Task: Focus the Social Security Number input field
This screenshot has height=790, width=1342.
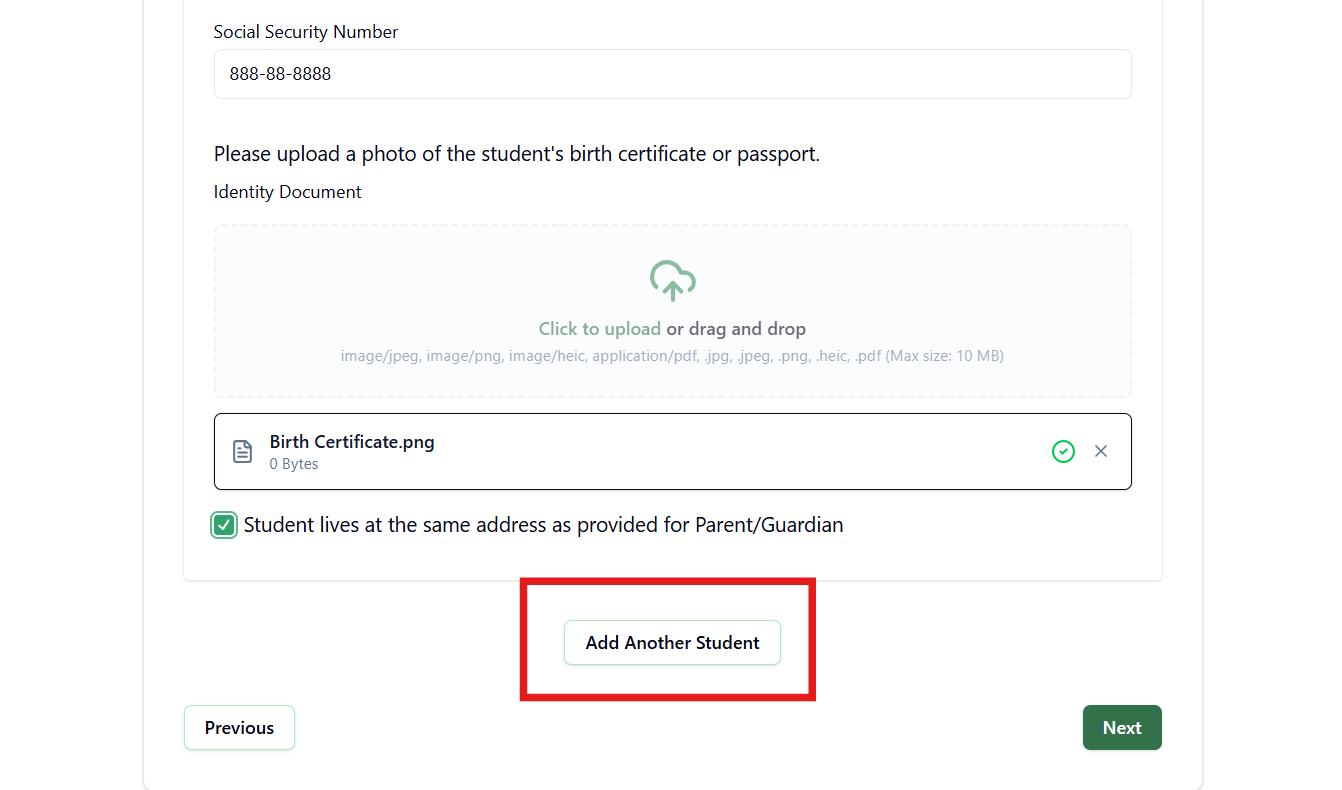Action: 672,74
